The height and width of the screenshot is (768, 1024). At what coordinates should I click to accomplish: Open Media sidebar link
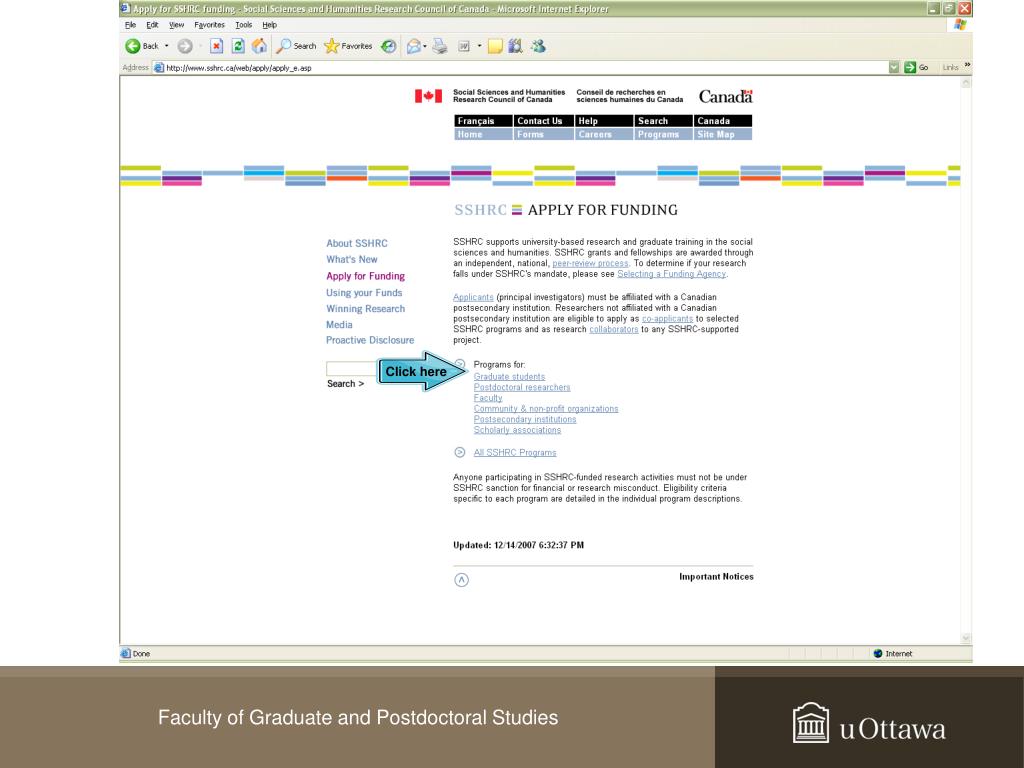(x=339, y=325)
